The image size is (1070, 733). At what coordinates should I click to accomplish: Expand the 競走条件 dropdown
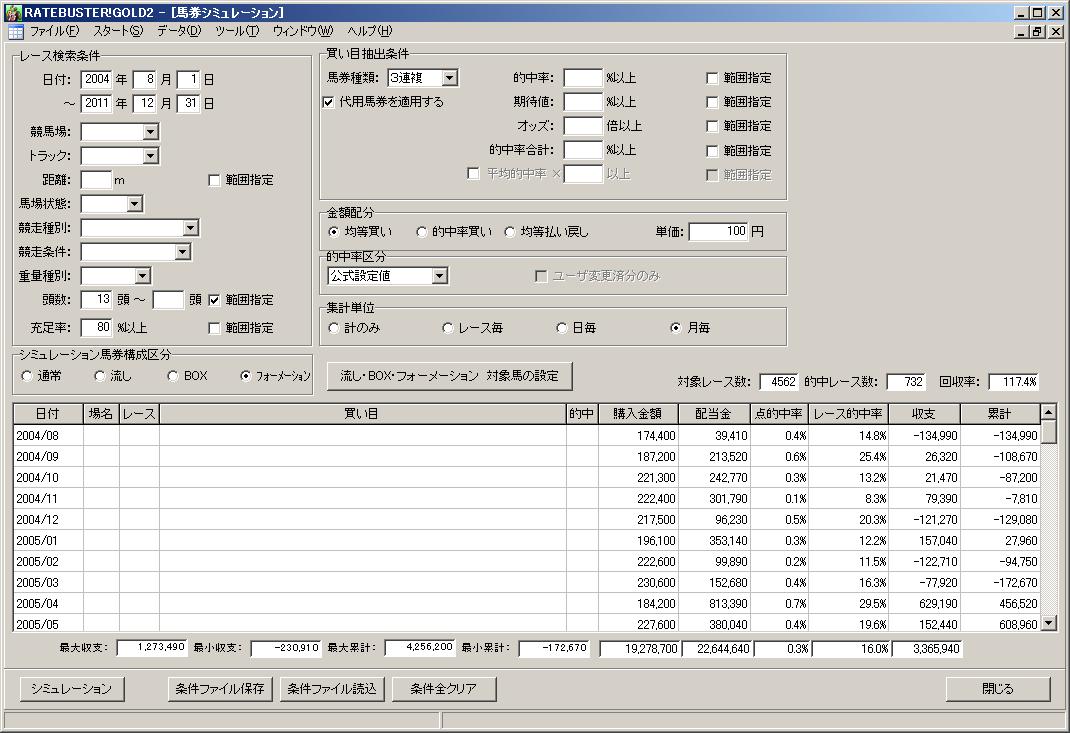[182, 252]
